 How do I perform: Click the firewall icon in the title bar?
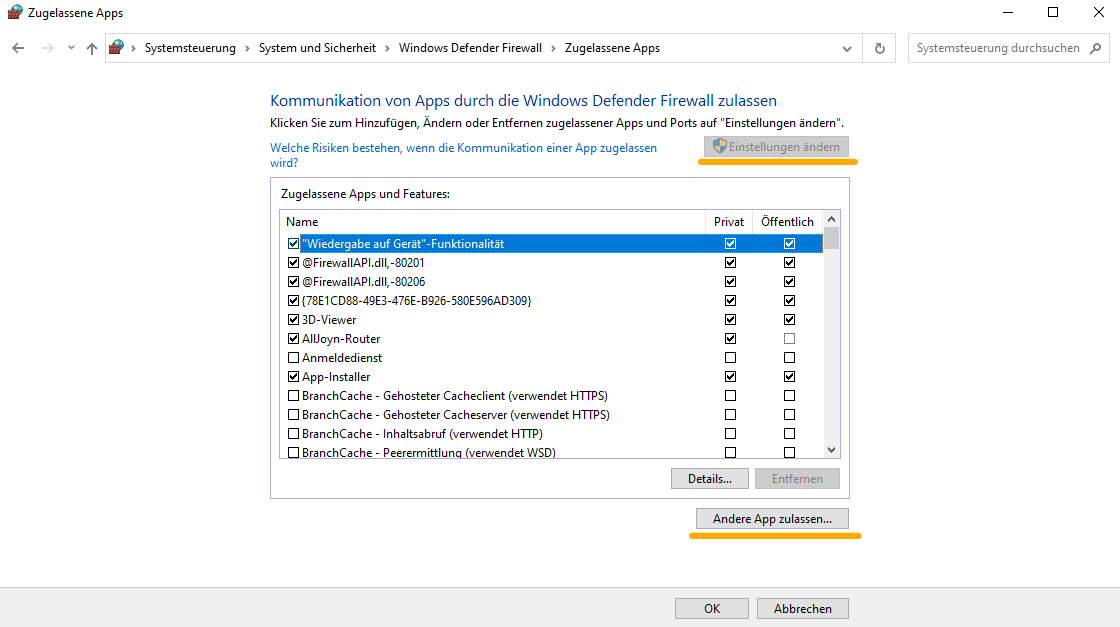[13, 12]
